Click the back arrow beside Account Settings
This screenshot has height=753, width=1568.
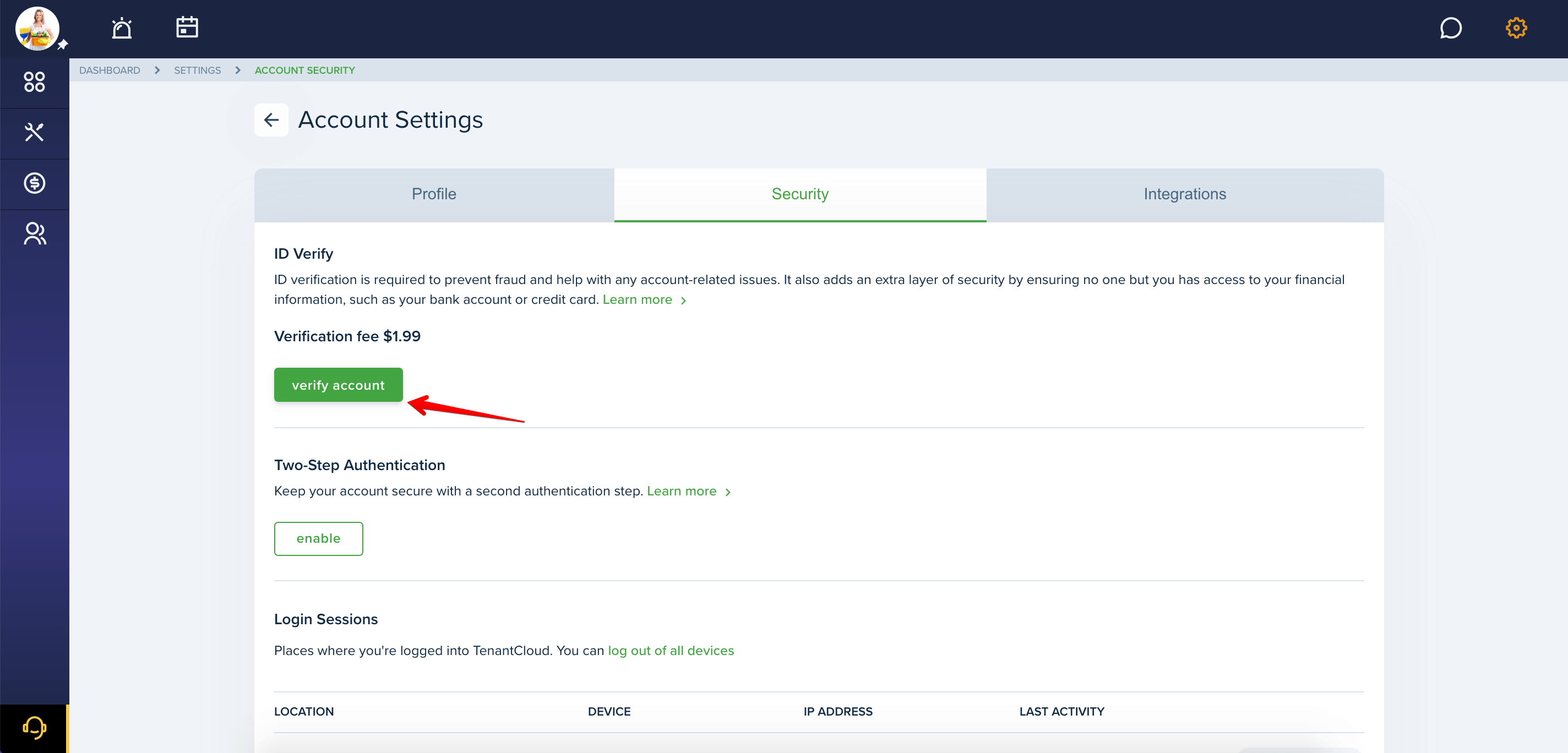[271, 120]
